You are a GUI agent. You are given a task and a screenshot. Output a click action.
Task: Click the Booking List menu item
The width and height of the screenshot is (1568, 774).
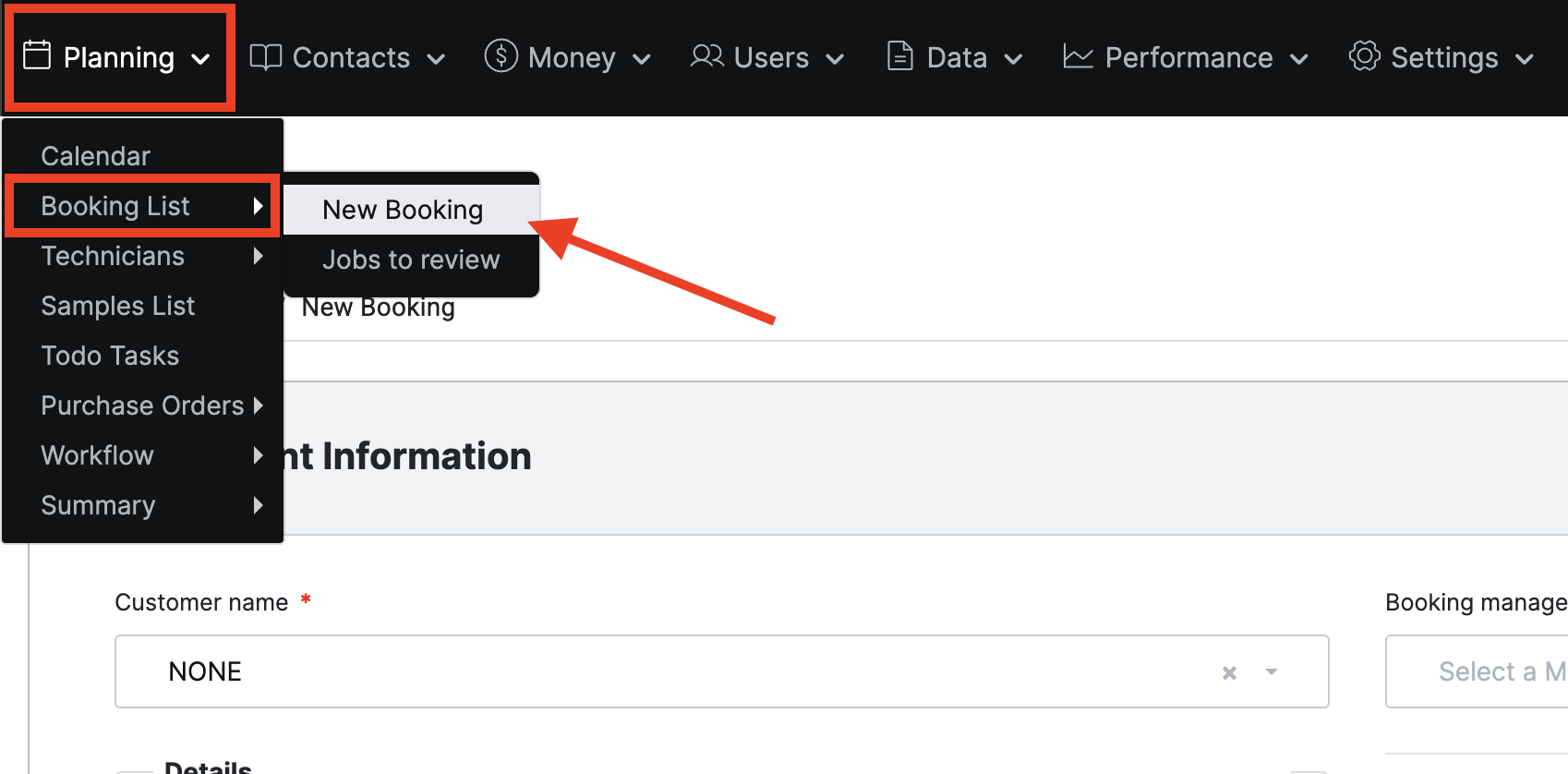tap(115, 206)
